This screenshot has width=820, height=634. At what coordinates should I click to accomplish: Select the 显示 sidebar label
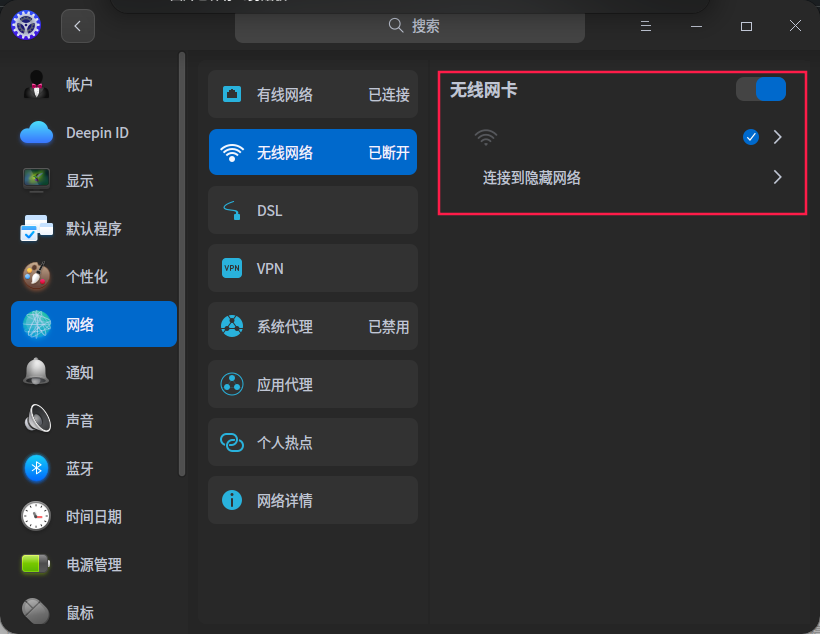point(79,180)
